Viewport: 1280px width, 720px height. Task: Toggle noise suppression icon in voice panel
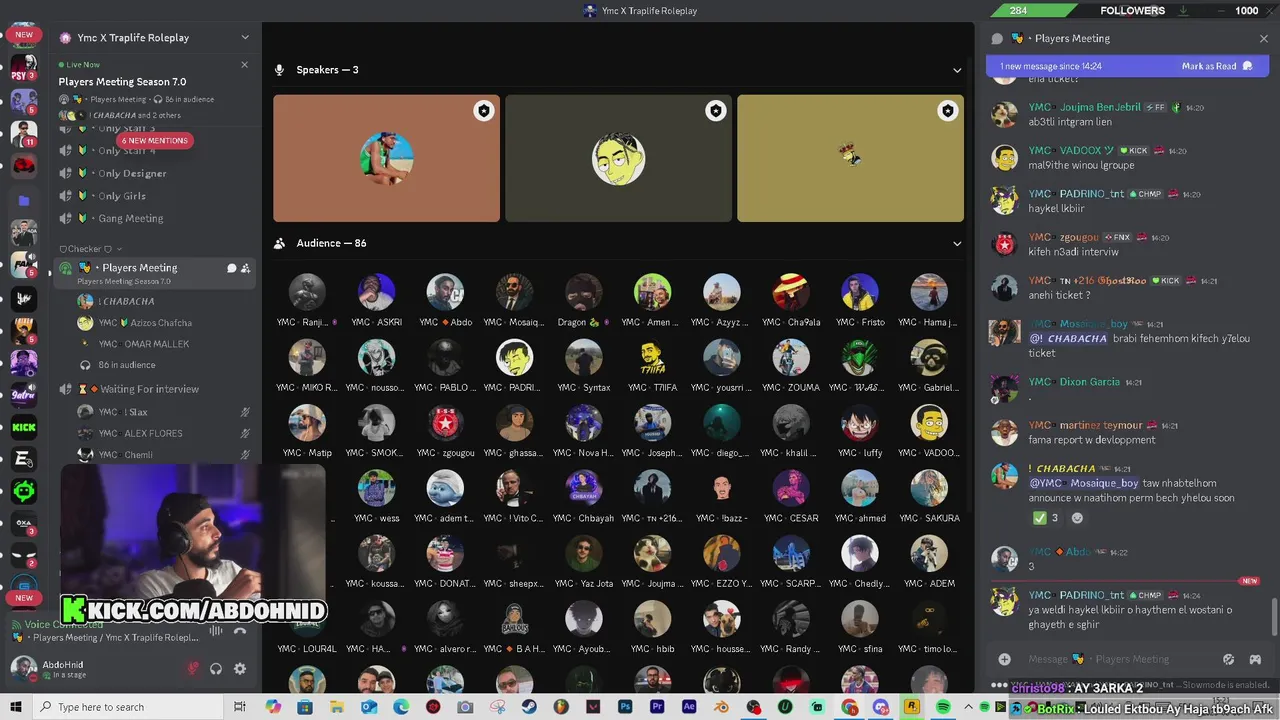tap(216, 631)
